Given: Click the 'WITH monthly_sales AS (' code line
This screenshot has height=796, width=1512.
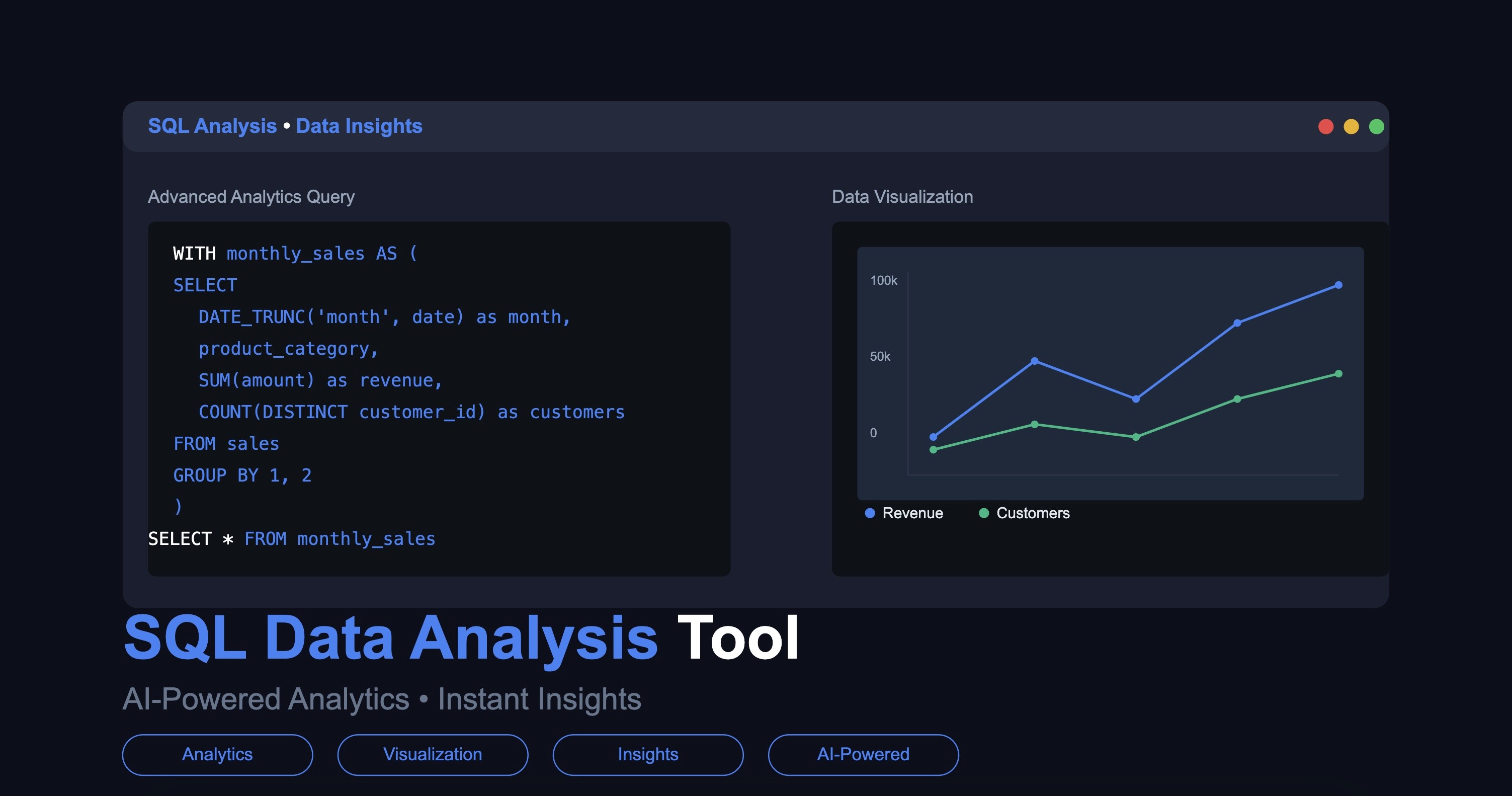Looking at the screenshot, I should tap(295, 254).
